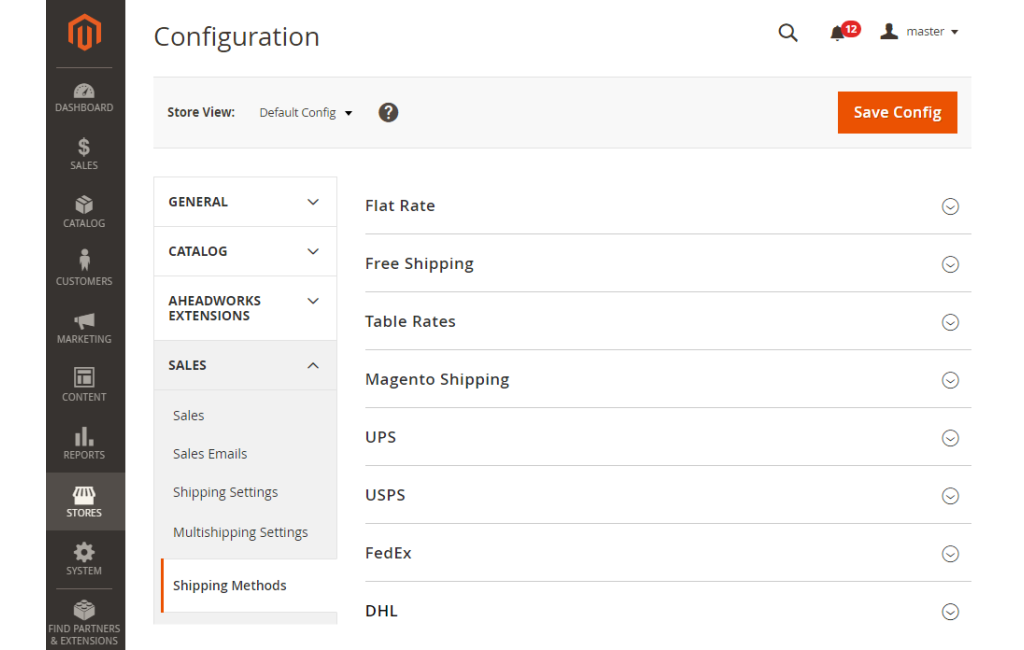Collapse the Sales configuration section
1024x650 pixels.
coord(245,365)
